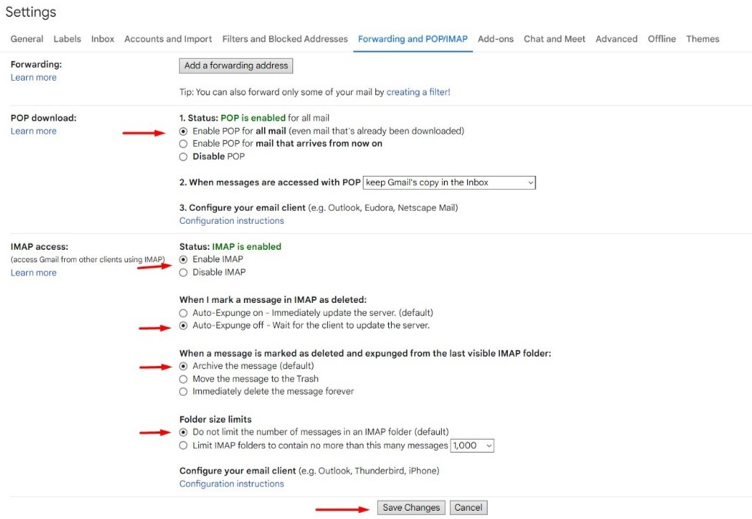Open the General settings tab

(27, 39)
